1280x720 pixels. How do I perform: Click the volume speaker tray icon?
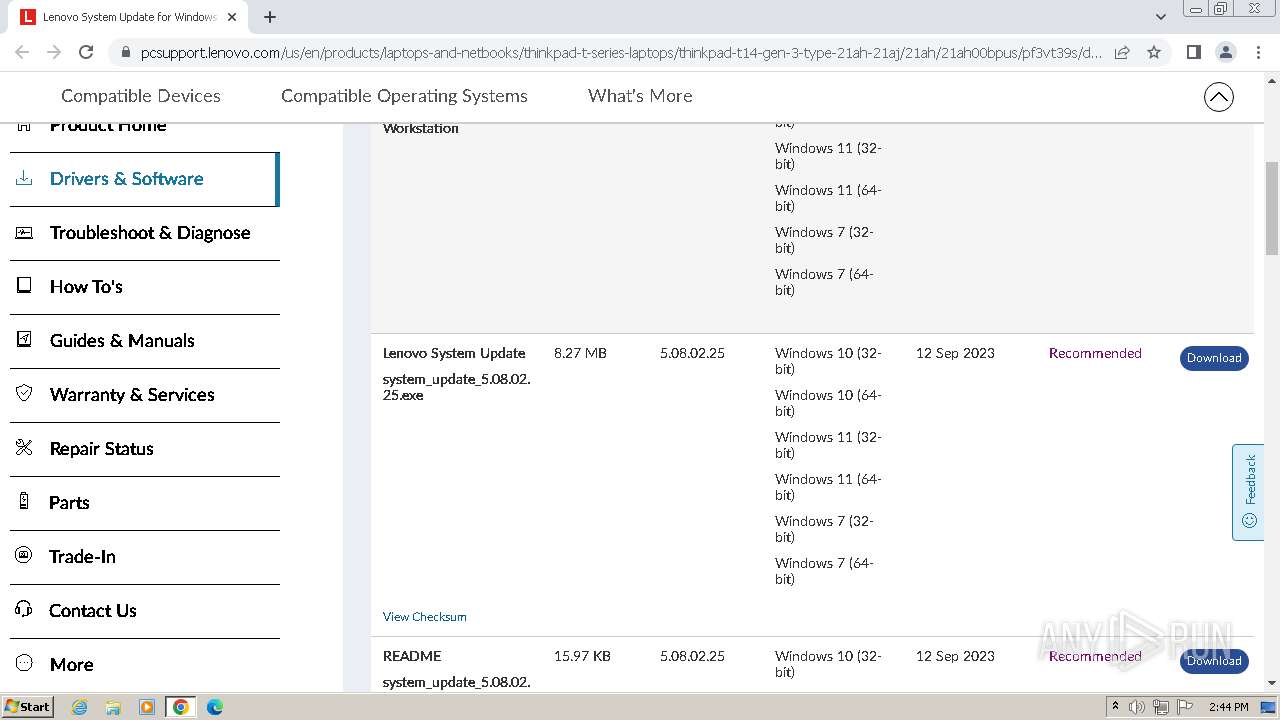(1137, 707)
